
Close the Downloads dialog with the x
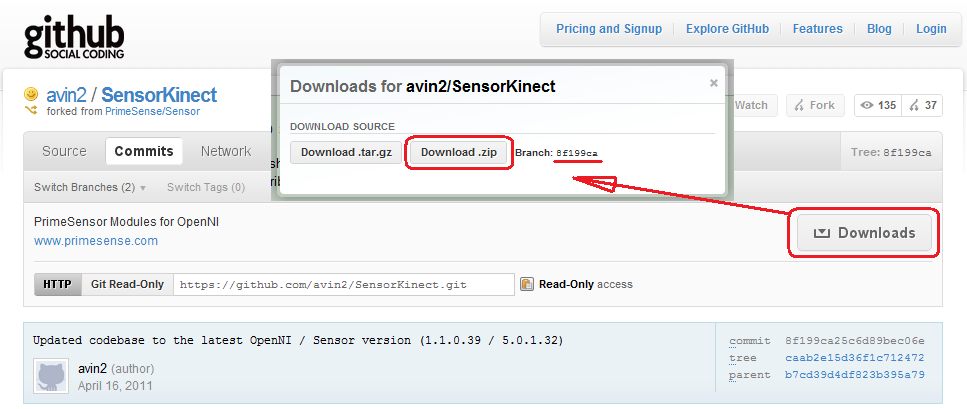pyautogui.click(x=714, y=83)
